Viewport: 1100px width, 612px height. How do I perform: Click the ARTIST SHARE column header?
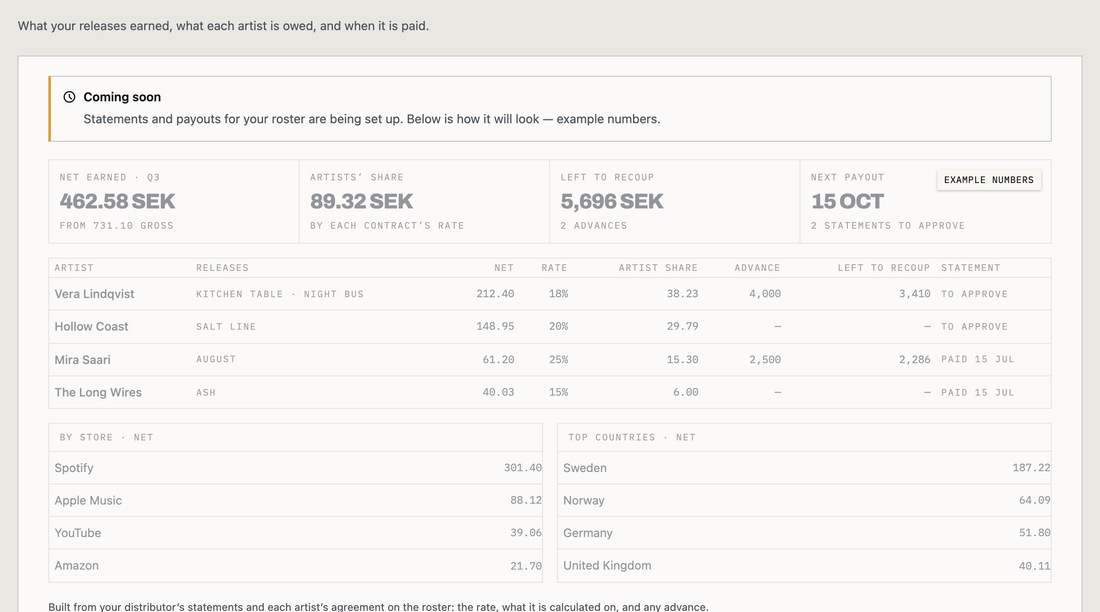point(658,267)
